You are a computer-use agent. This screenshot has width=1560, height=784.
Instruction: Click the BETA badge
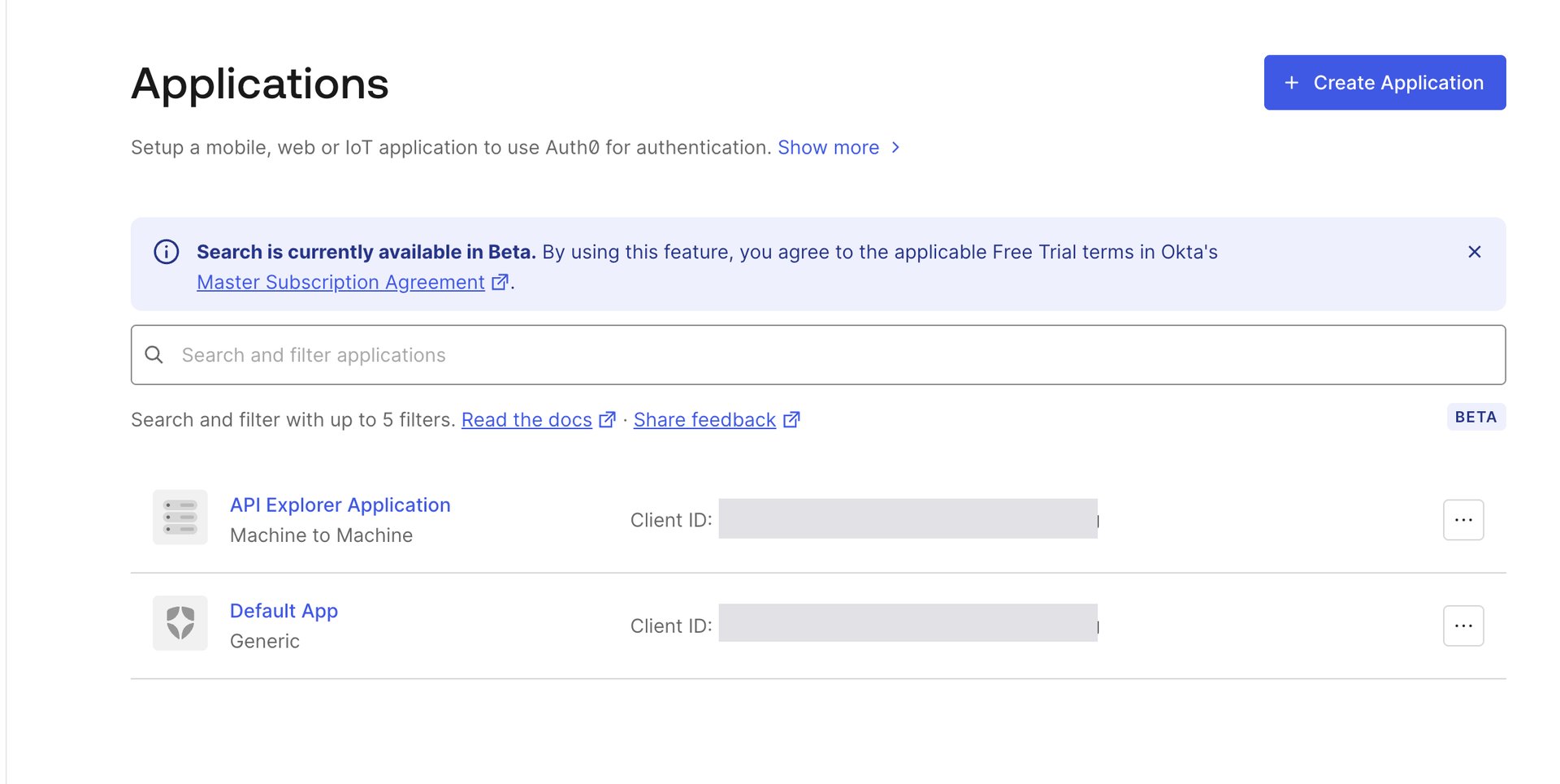click(1476, 417)
